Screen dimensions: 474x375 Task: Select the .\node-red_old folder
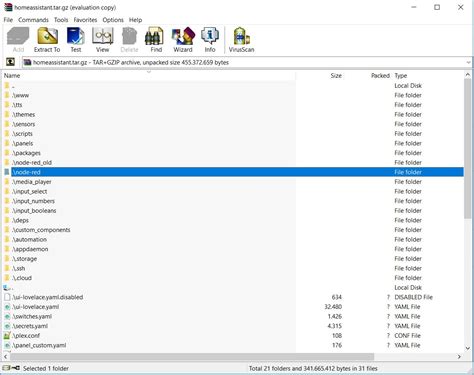tap(32, 163)
